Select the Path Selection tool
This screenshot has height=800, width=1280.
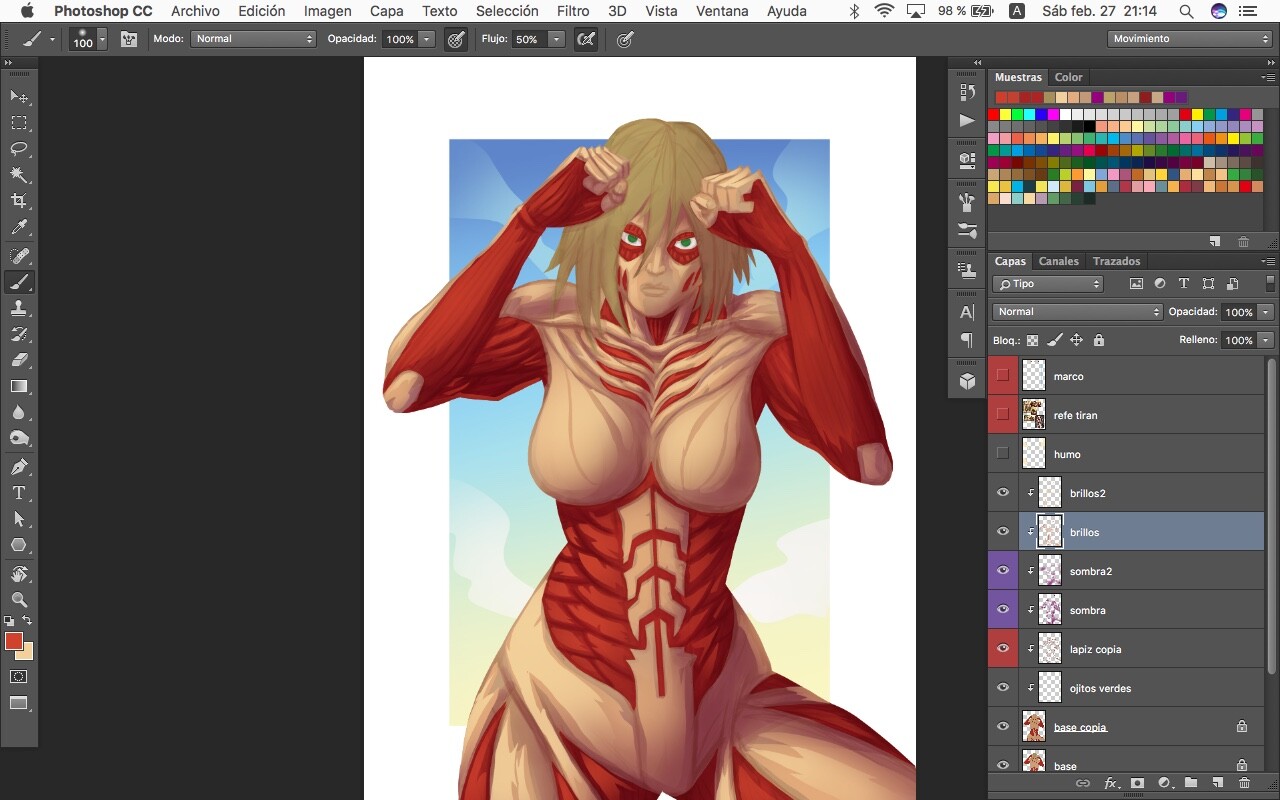pyautogui.click(x=19, y=519)
